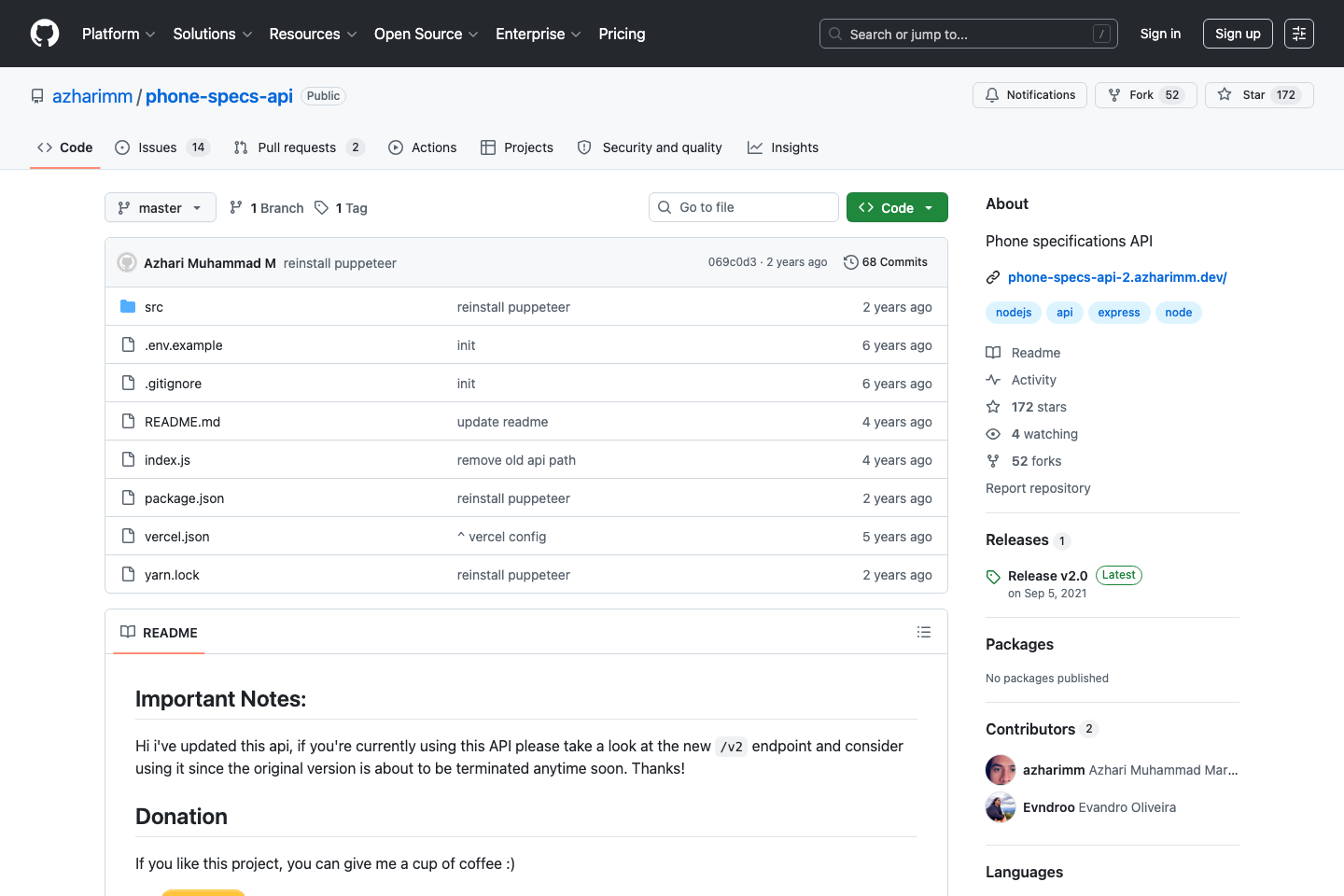Open the Solutions navigation menu
This screenshot has height=896, width=1344.
point(212,34)
